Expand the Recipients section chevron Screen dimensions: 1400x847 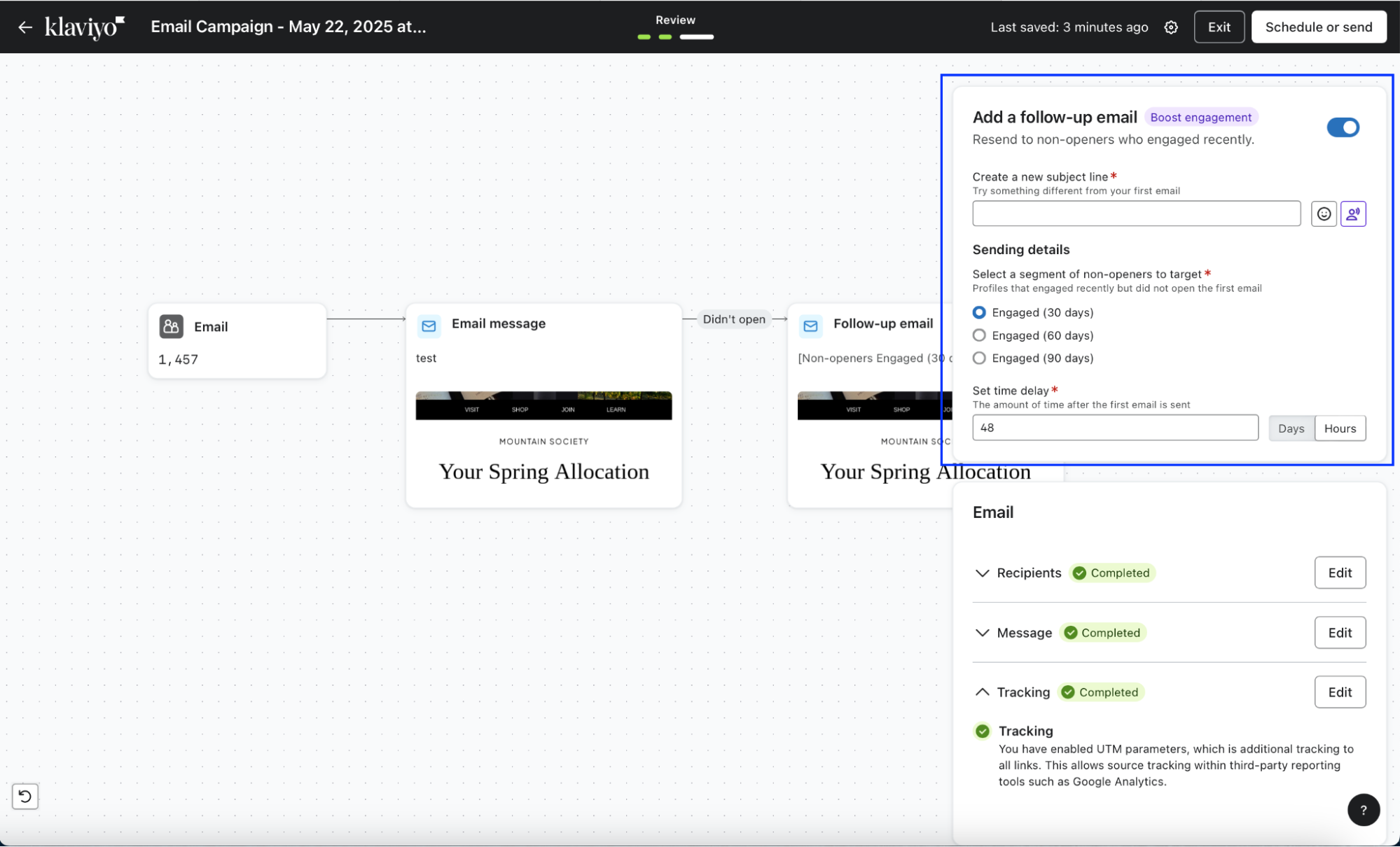[982, 573]
